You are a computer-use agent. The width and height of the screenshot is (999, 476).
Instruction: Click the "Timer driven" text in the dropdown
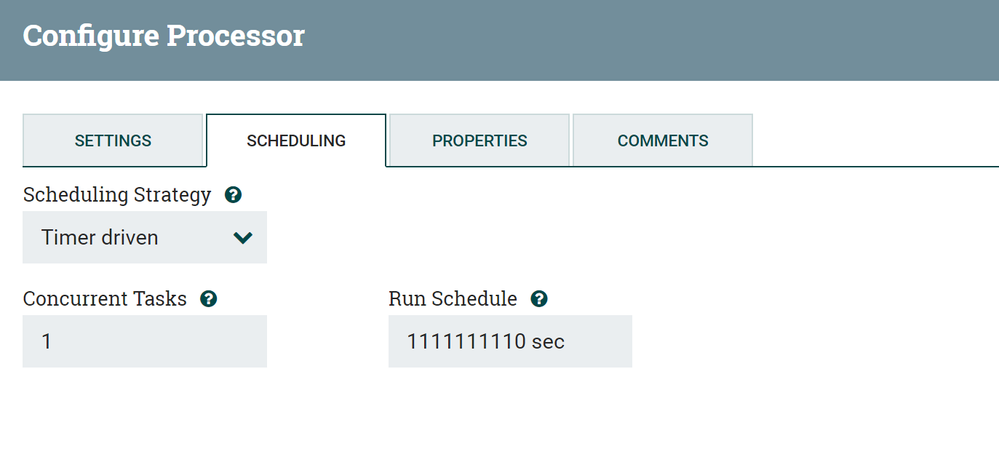tap(99, 238)
